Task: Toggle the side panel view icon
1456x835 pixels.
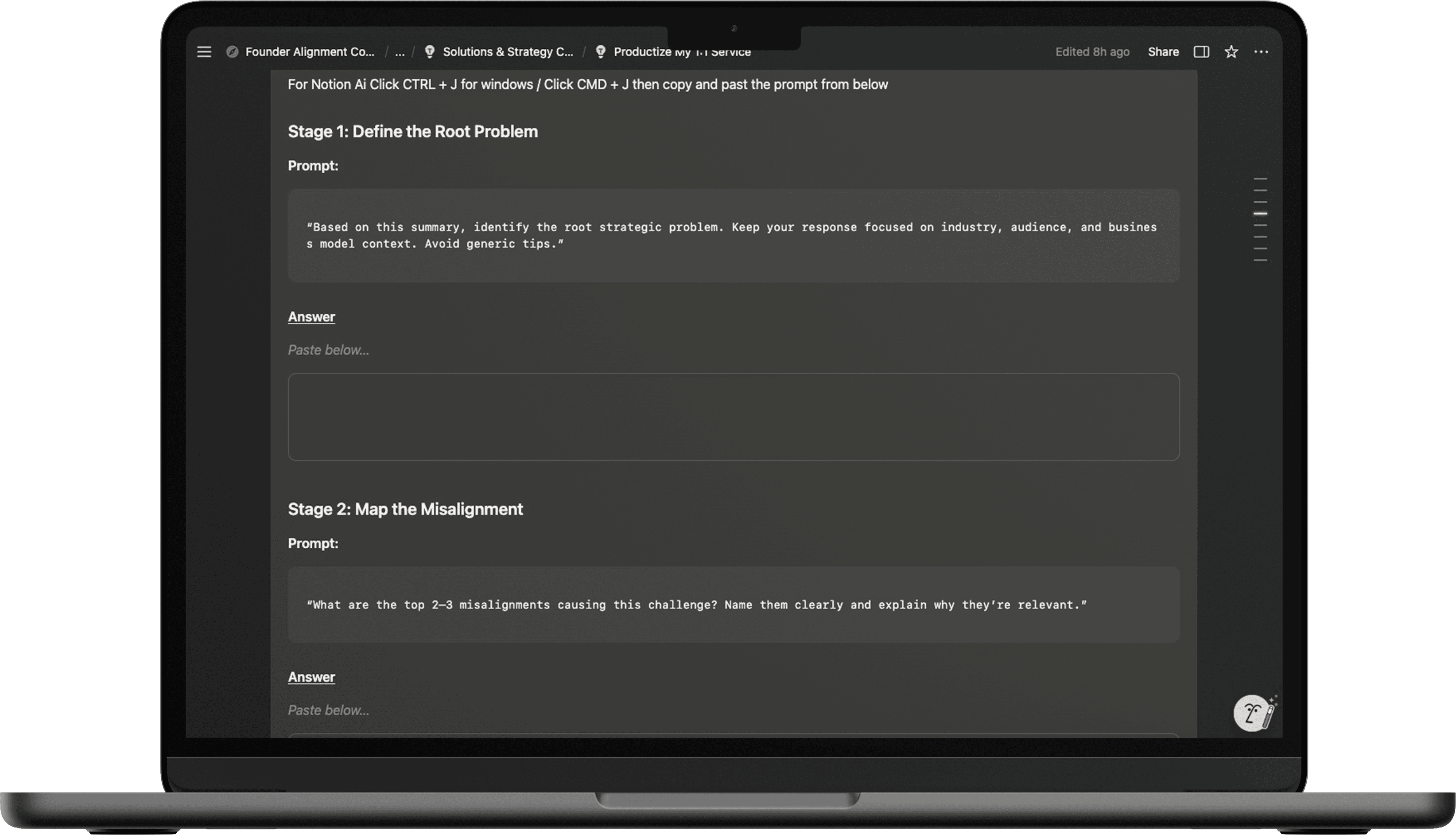Action: [1201, 51]
